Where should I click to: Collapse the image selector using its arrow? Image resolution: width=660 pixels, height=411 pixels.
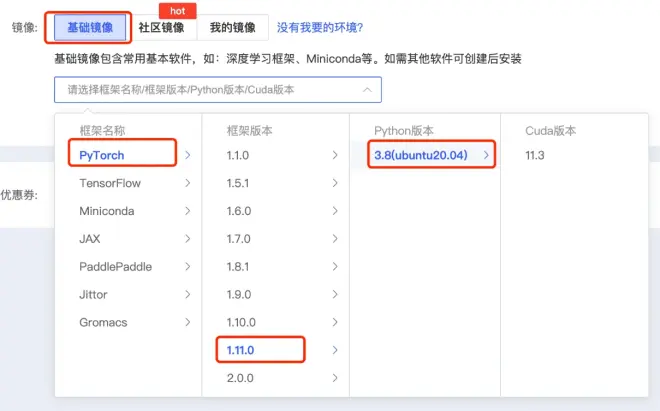(367, 90)
